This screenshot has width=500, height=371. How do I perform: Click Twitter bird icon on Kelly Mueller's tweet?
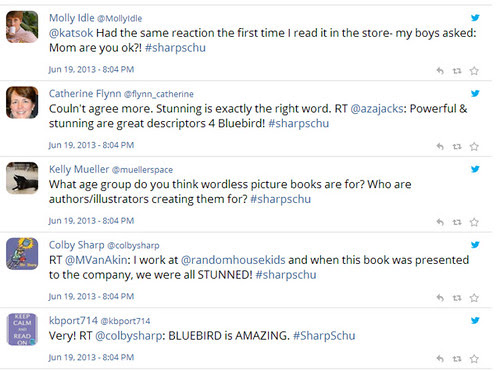(475, 169)
